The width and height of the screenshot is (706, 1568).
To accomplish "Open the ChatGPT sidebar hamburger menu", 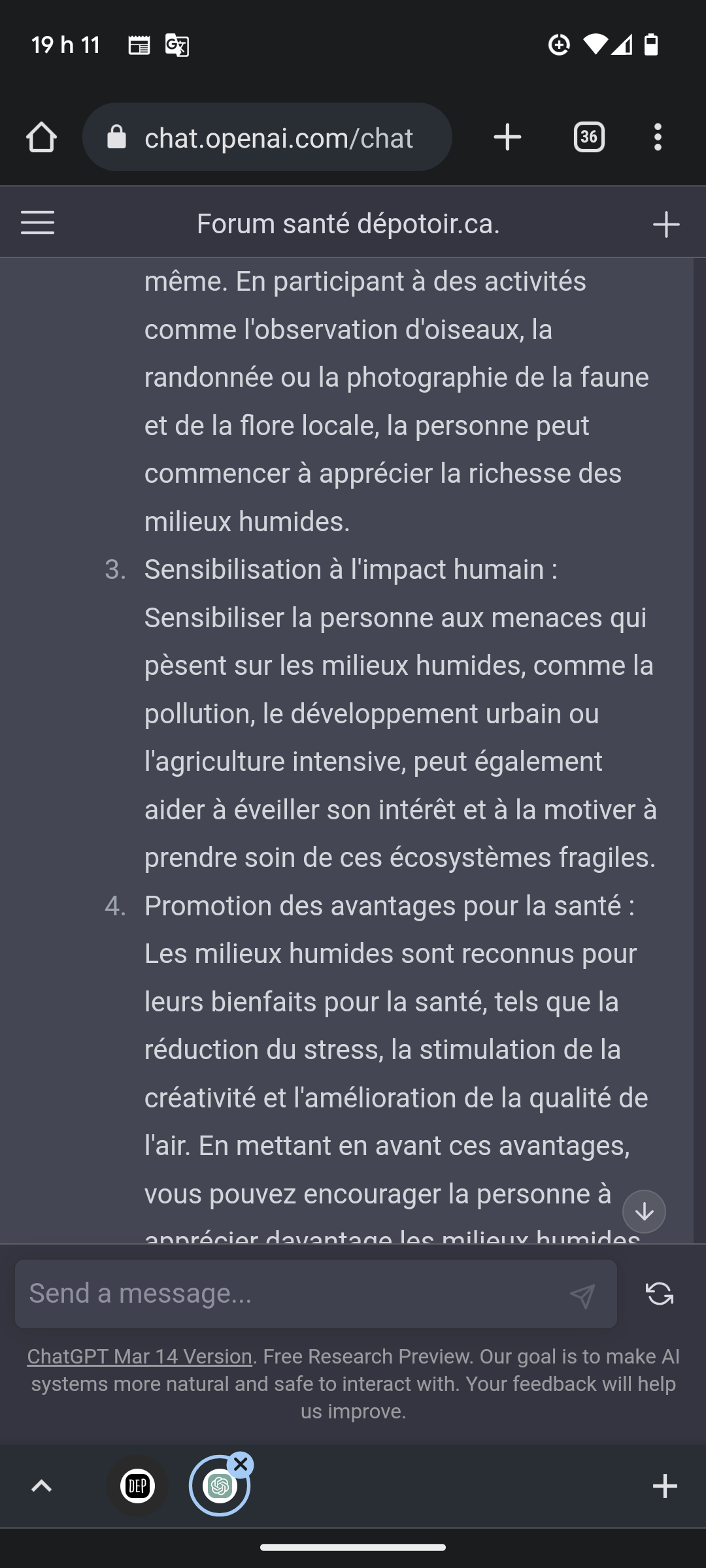I will 38,223.
